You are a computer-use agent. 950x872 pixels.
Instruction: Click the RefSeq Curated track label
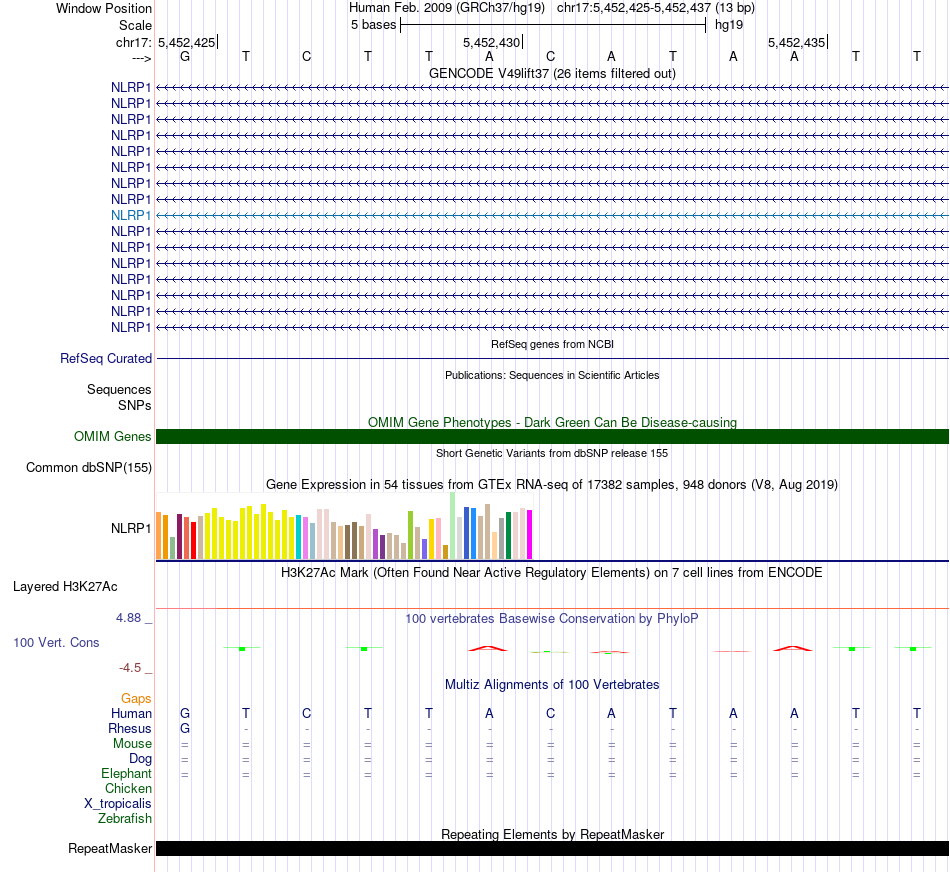[x=105, y=358]
